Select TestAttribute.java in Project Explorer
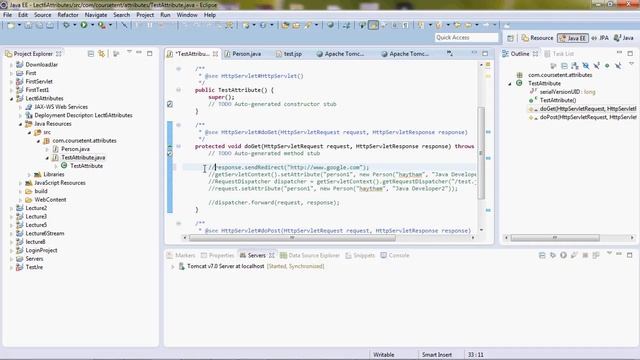 coord(83,158)
